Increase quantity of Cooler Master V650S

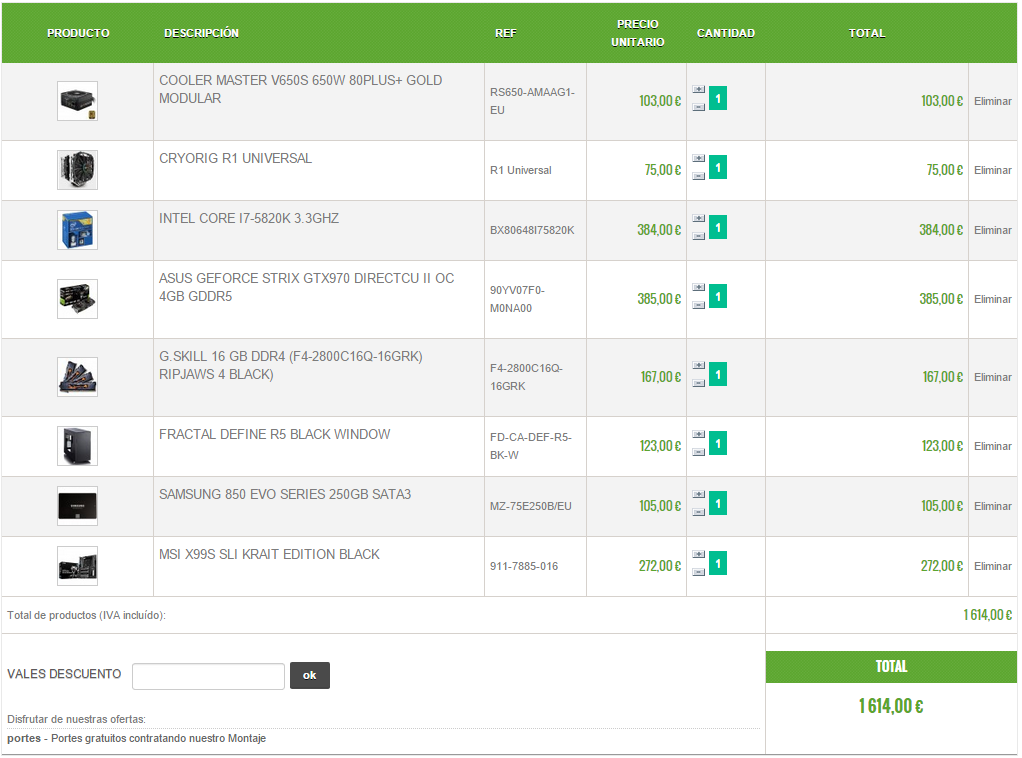pos(699,89)
